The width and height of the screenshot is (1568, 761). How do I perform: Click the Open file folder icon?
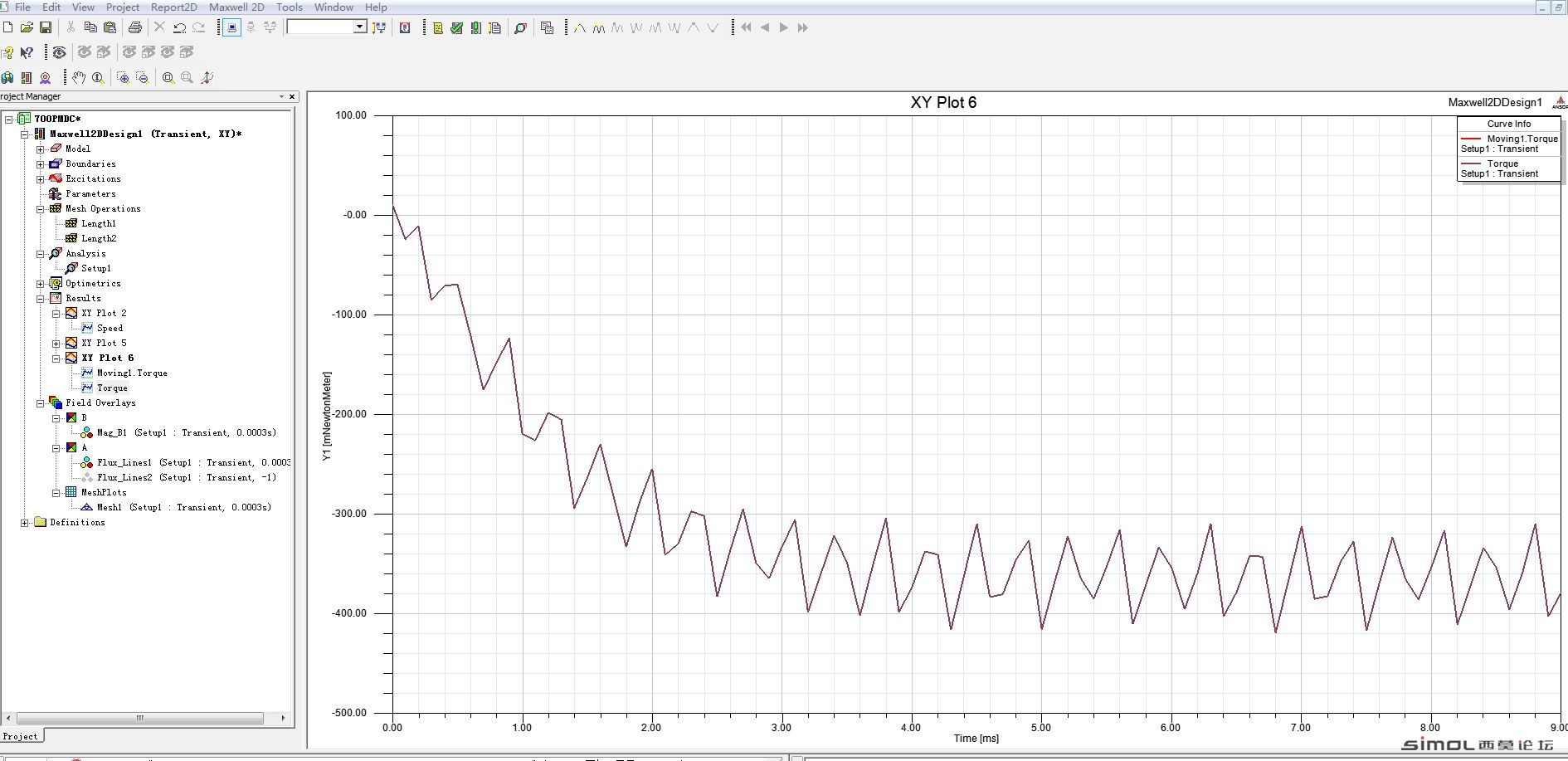(x=27, y=27)
